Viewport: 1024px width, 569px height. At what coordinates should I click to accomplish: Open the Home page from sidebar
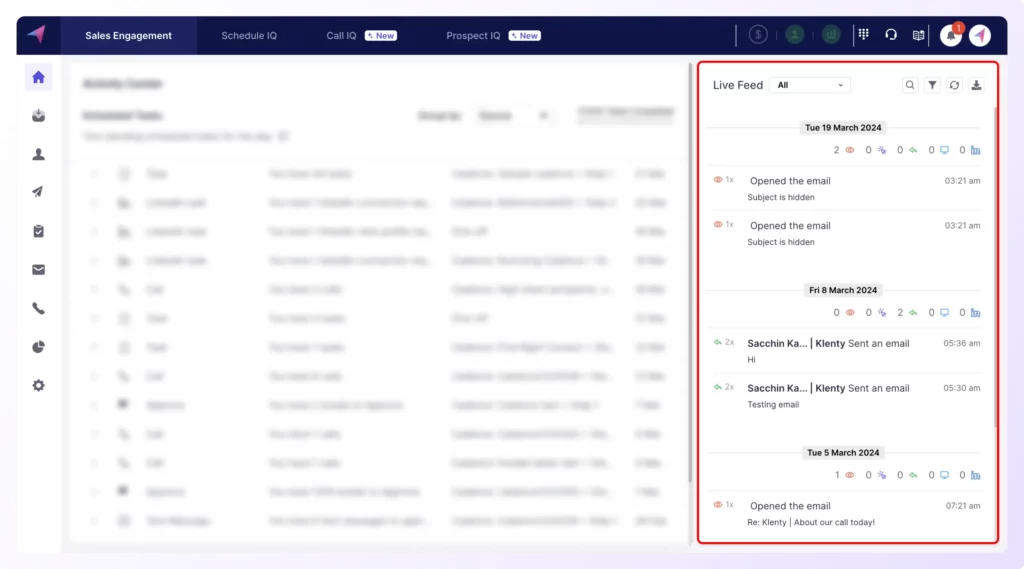[x=39, y=77]
